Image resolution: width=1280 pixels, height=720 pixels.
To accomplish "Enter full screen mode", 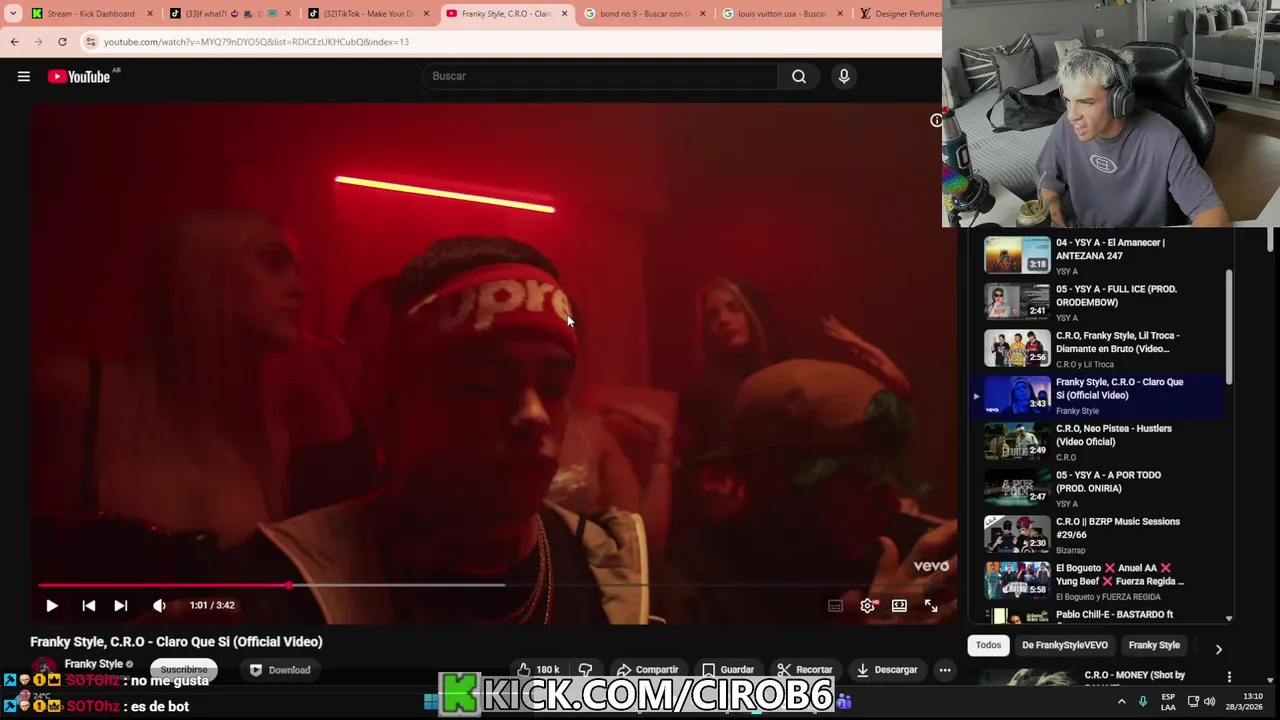I will 931,605.
